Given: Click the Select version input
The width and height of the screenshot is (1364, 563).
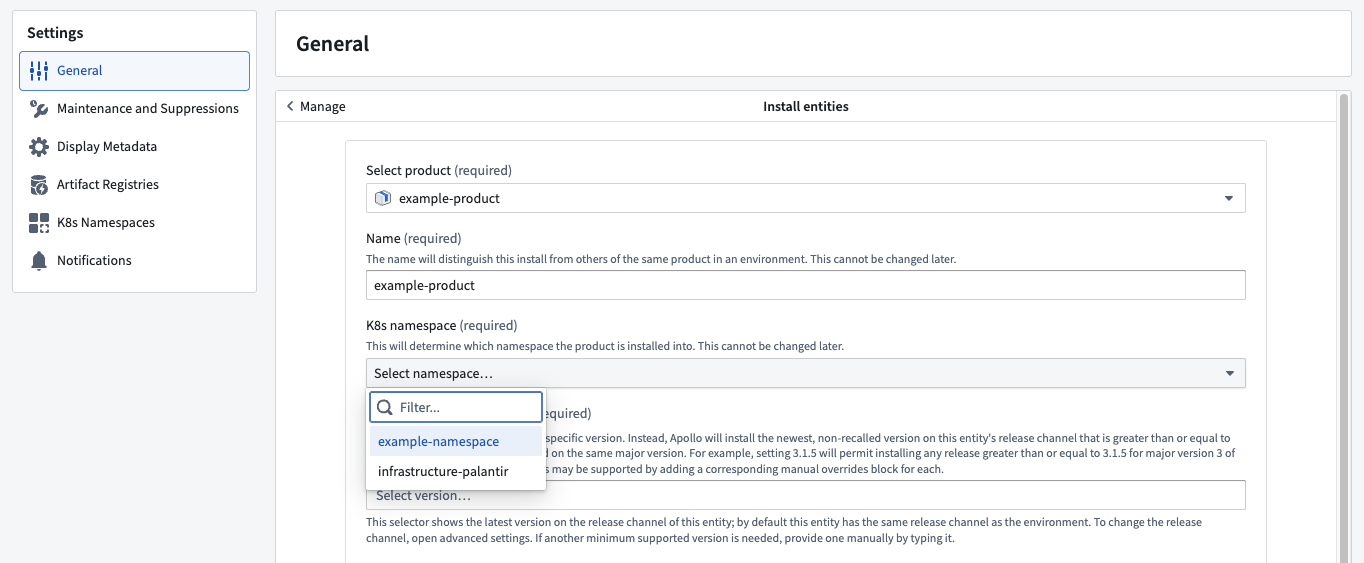Looking at the screenshot, I should click(x=806, y=495).
